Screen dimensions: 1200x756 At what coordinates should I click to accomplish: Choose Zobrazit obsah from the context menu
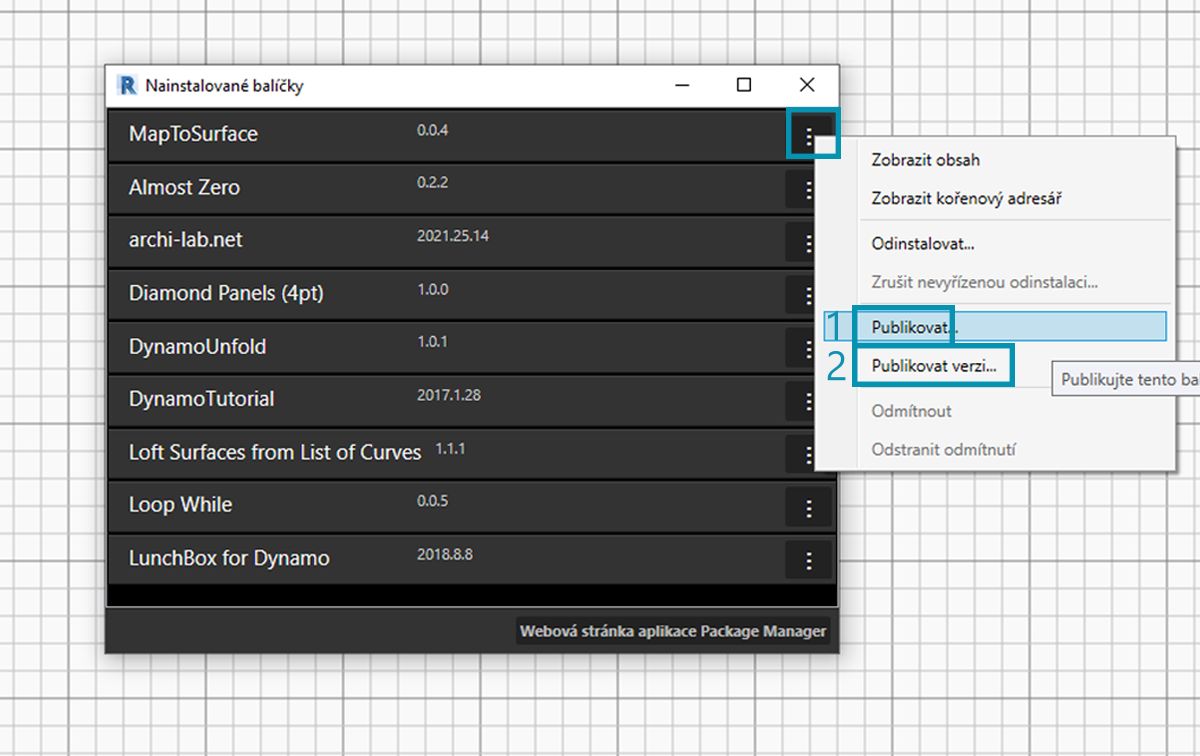pos(925,159)
